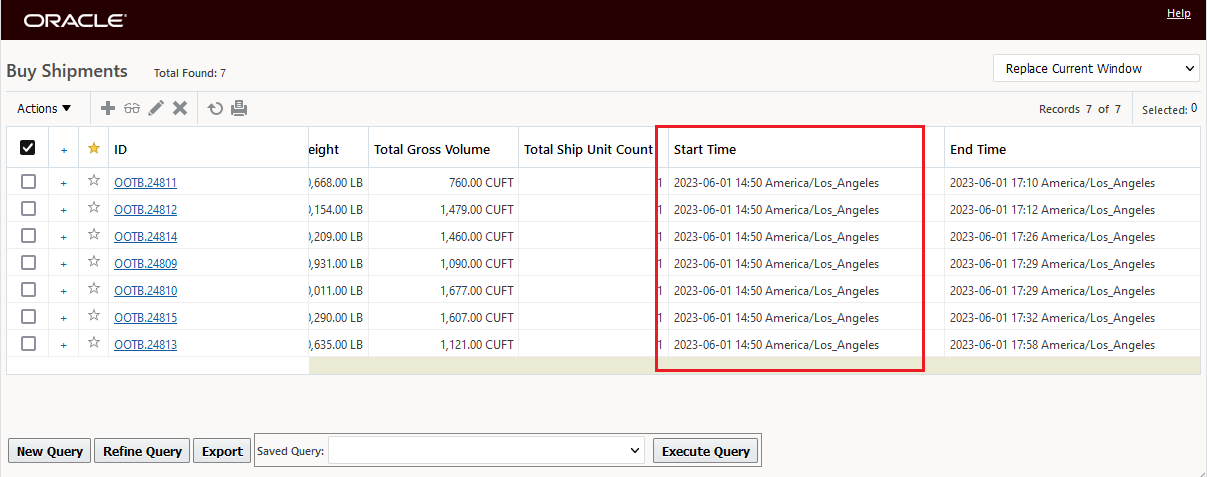The height and width of the screenshot is (477, 1207).
Task: Expand row OOTB.24815 with plus
Action: (64, 318)
